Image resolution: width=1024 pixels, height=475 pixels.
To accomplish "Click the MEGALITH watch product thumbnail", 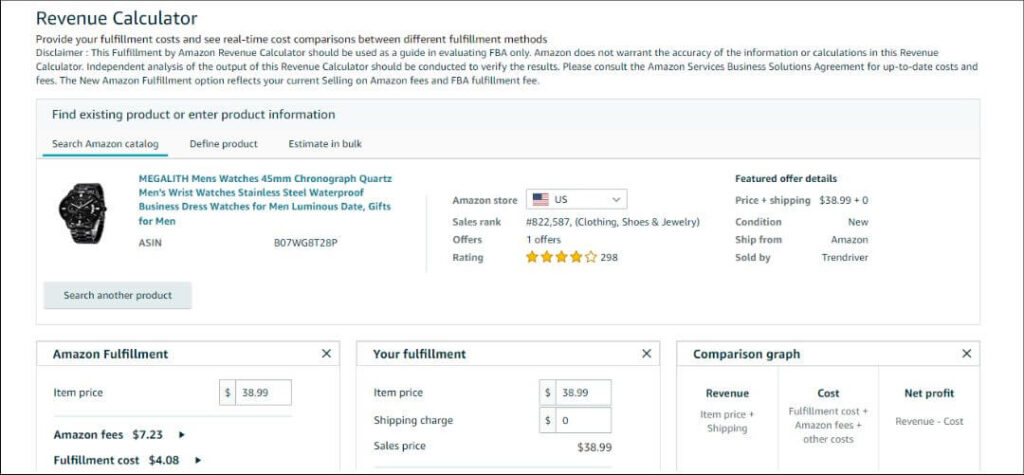I will point(82,213).
